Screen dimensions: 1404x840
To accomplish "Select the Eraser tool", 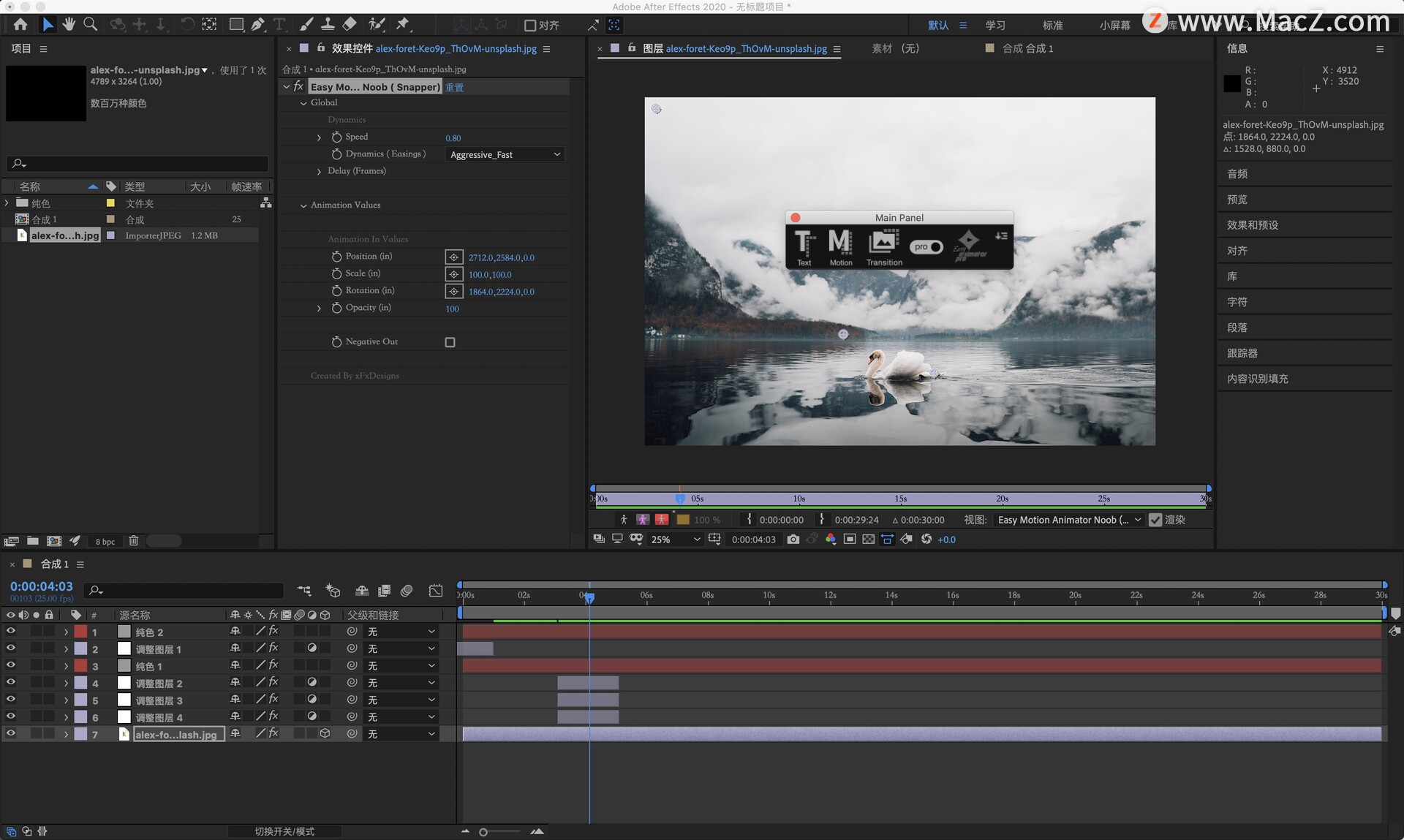I will coord(350,24).
